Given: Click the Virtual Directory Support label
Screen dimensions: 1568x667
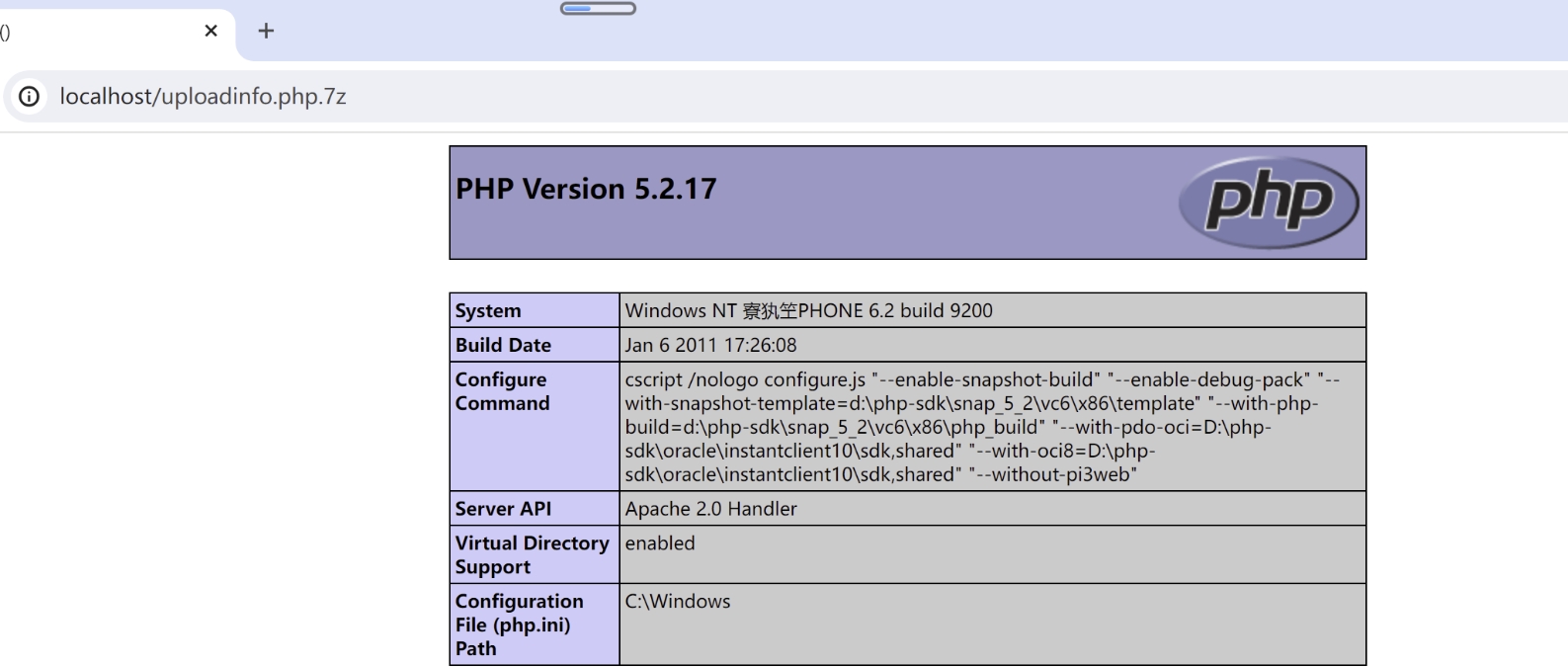Looking at the screenshot, I should click(x=532, y=554).
